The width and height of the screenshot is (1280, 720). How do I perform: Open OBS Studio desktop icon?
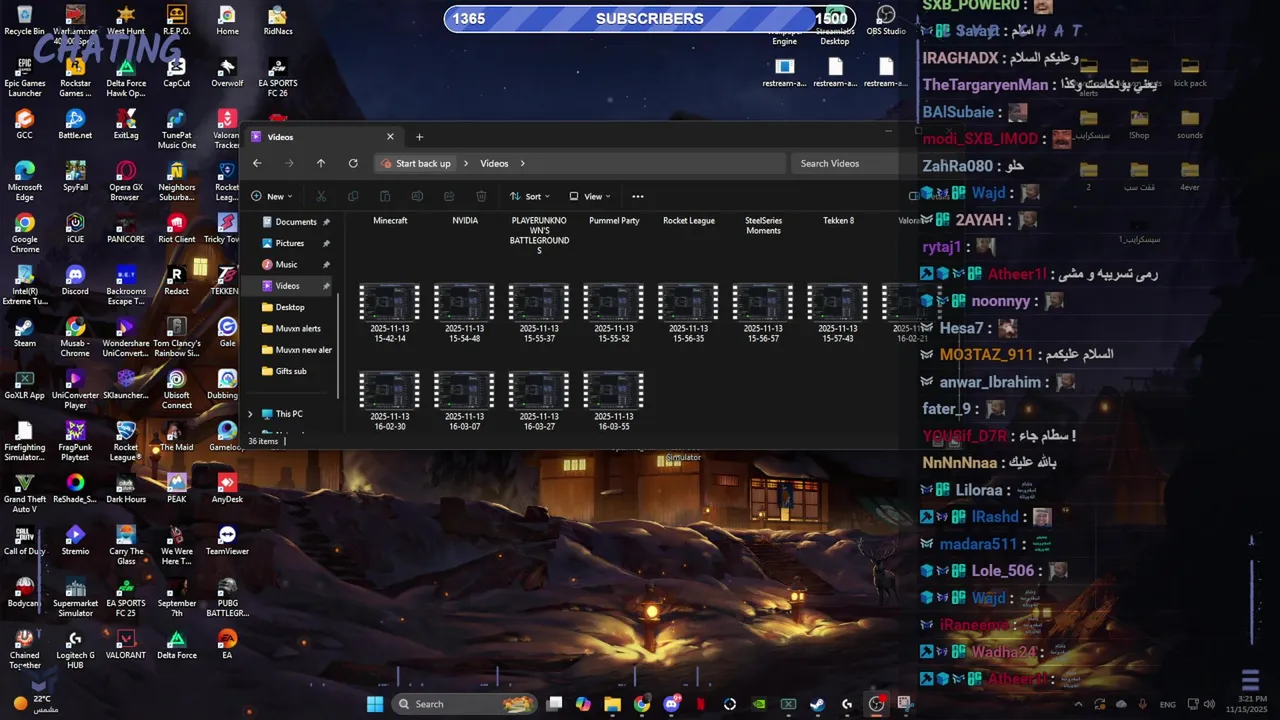886,20
